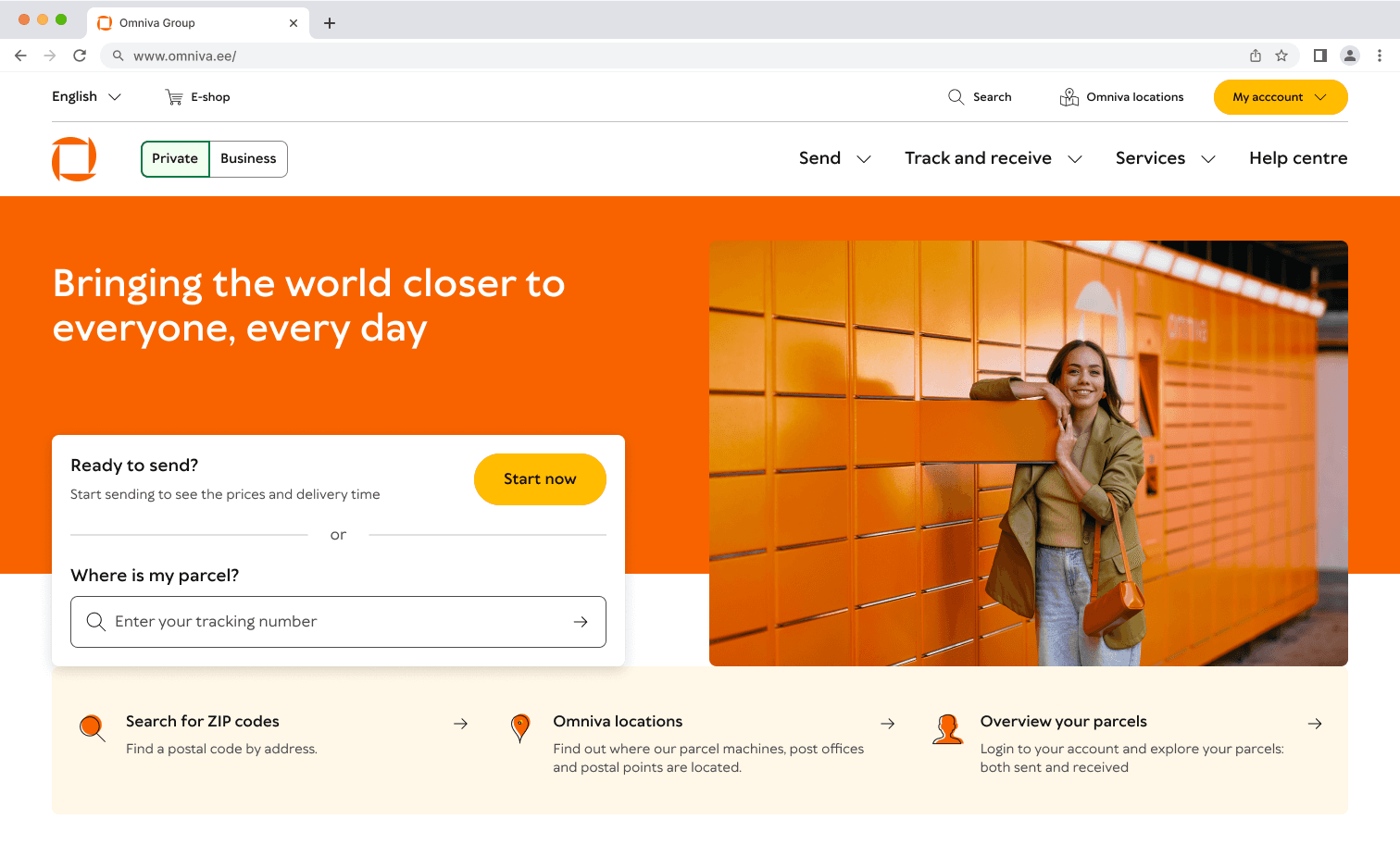Submit tracking number with arrow icon
The height and width of the screenshot is (844, 1400).
581,622
